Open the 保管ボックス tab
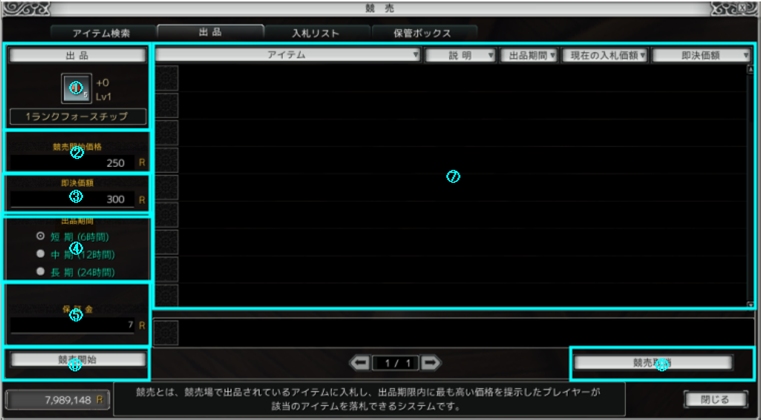Viewport: 761px width, 420px height. pos(422,34)
